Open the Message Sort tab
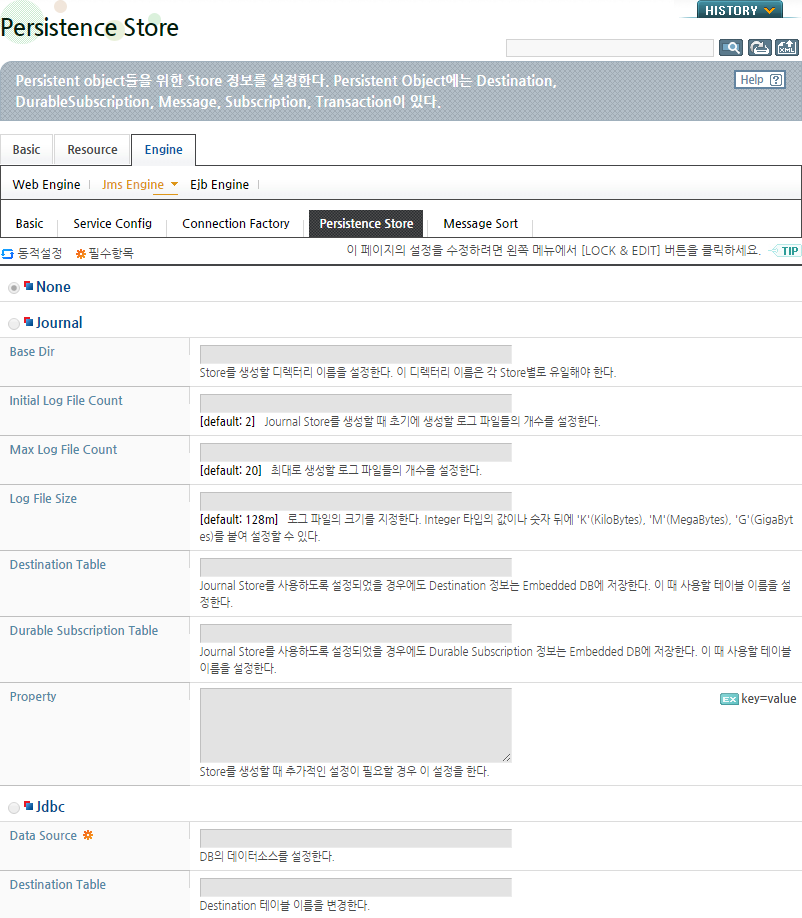Image resolution: width=802 pixels, height=918 pixels. pos(481,224)
